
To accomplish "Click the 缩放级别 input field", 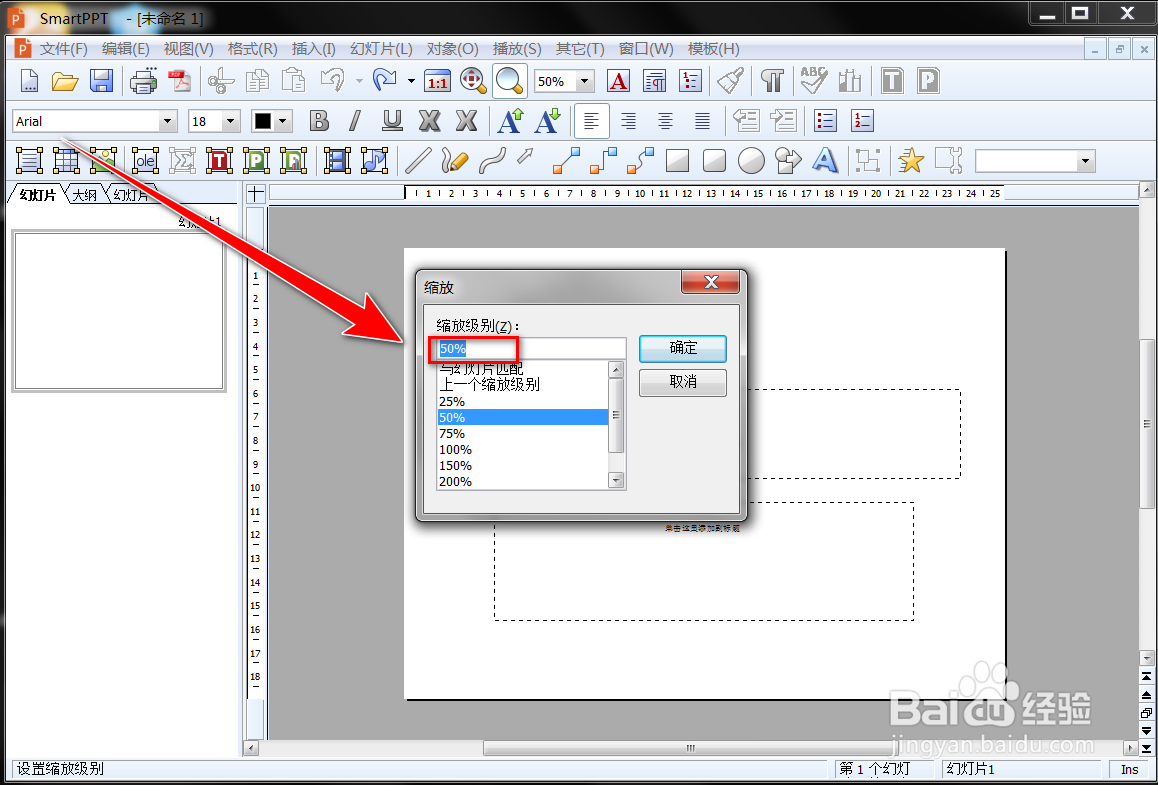I will (531, 349).
